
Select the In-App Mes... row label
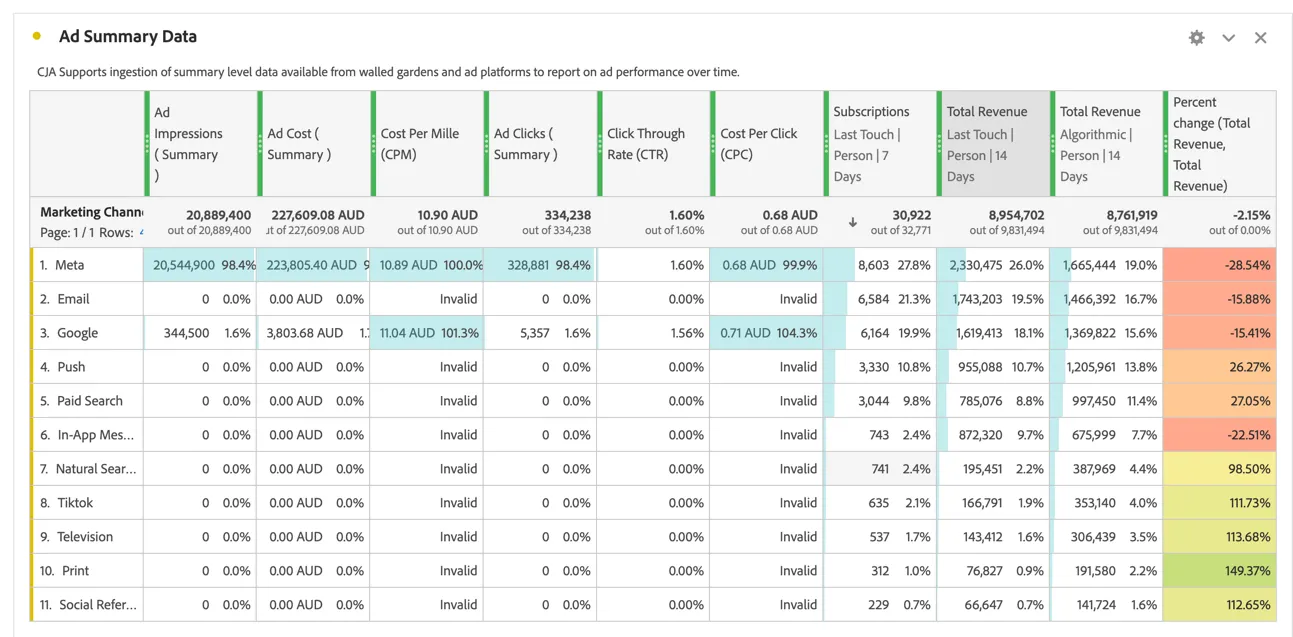95,435
